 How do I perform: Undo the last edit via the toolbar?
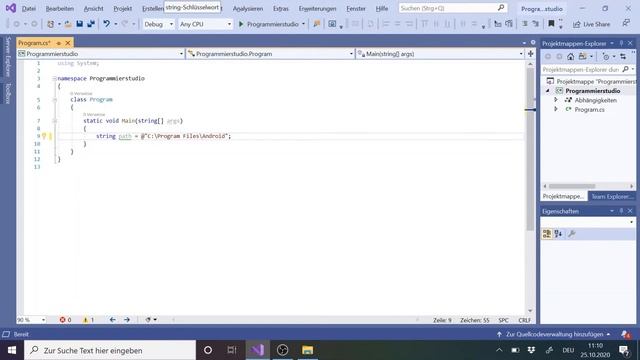107,24
